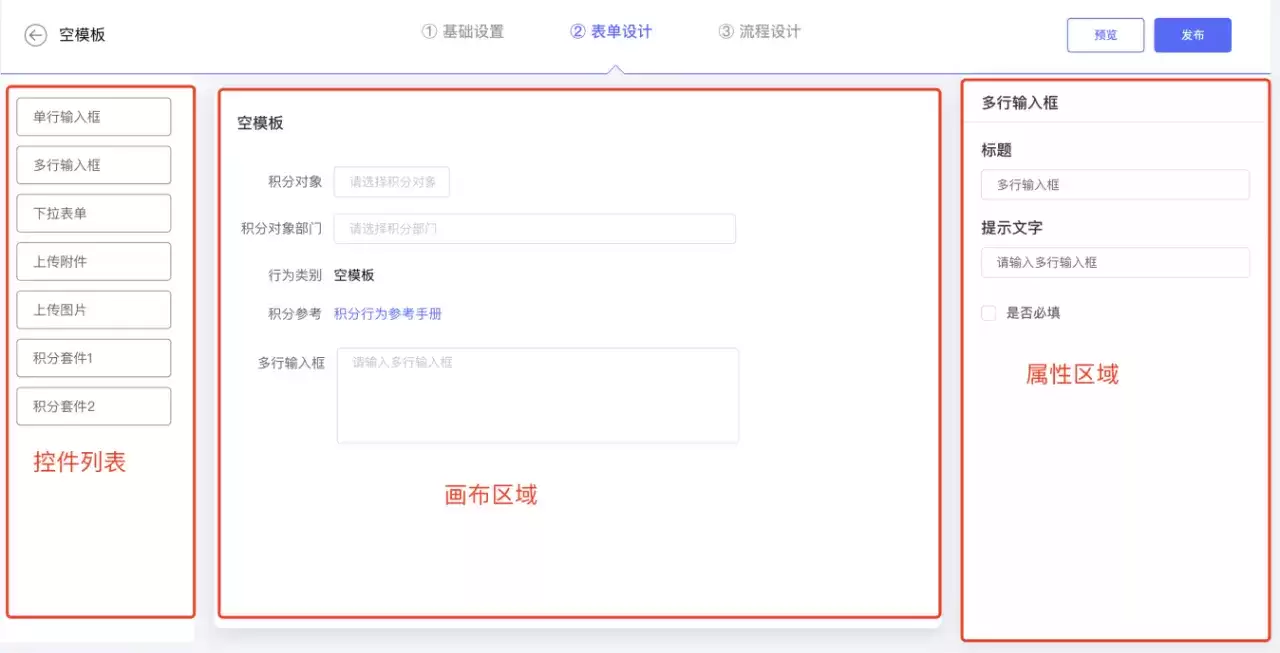Select the 多行输入框 control in the list
1280x653 pixels.
[94, 165]
